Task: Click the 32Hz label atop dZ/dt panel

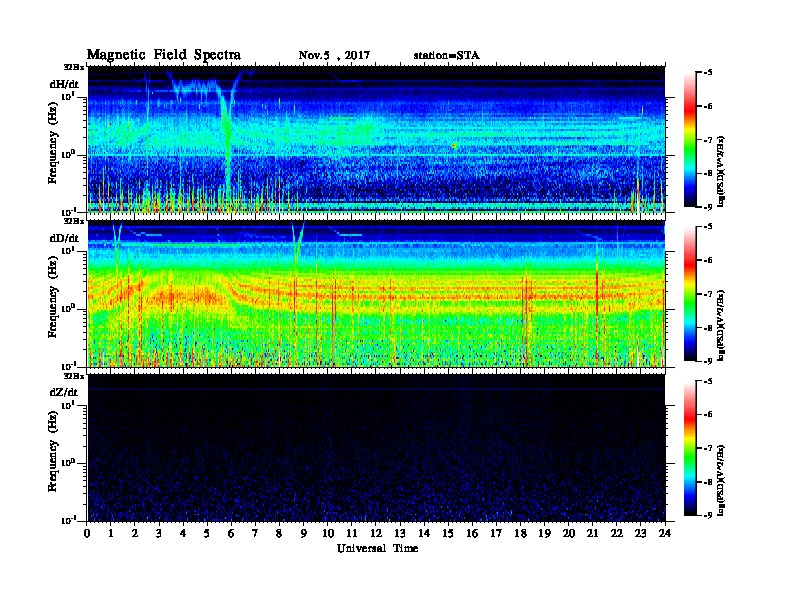Action: pyautogui.click(x=74, y=376)
